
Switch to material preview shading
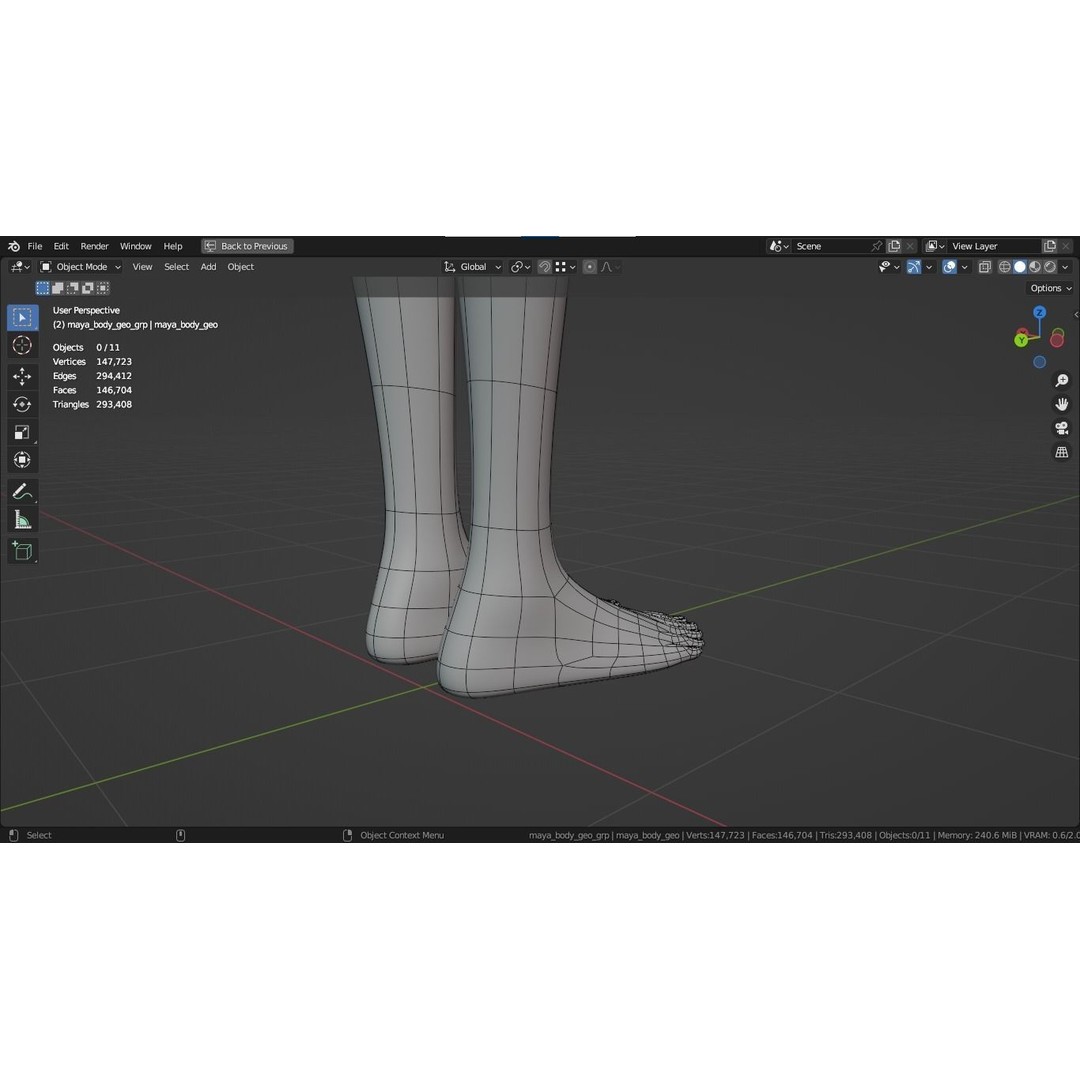pos(1035,267)
